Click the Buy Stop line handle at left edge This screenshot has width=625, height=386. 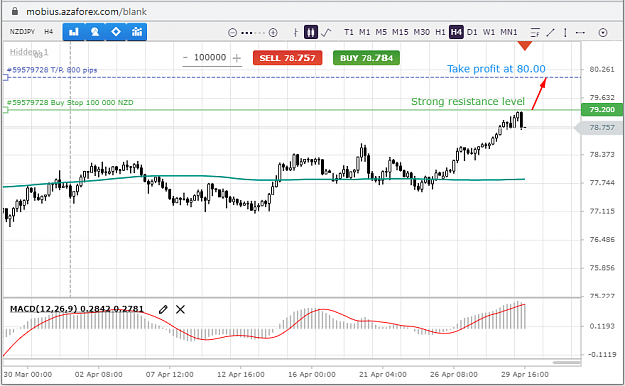coord(6,110)
